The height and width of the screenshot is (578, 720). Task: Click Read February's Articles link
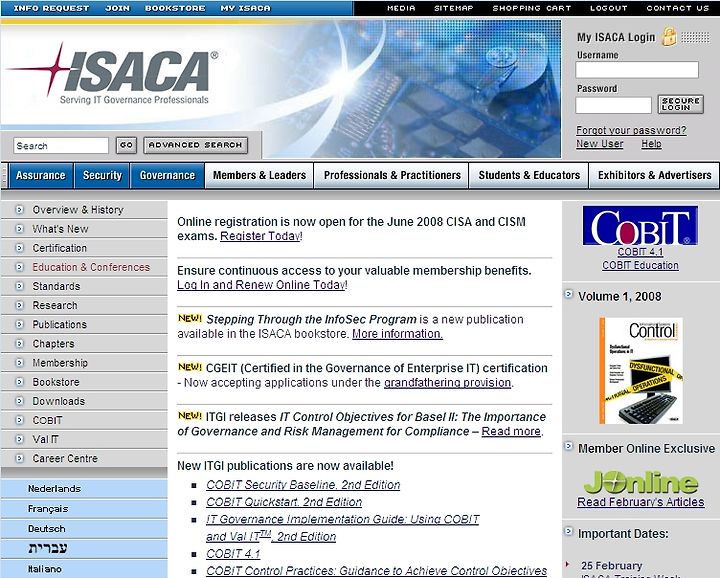click(x=641, y=502)
